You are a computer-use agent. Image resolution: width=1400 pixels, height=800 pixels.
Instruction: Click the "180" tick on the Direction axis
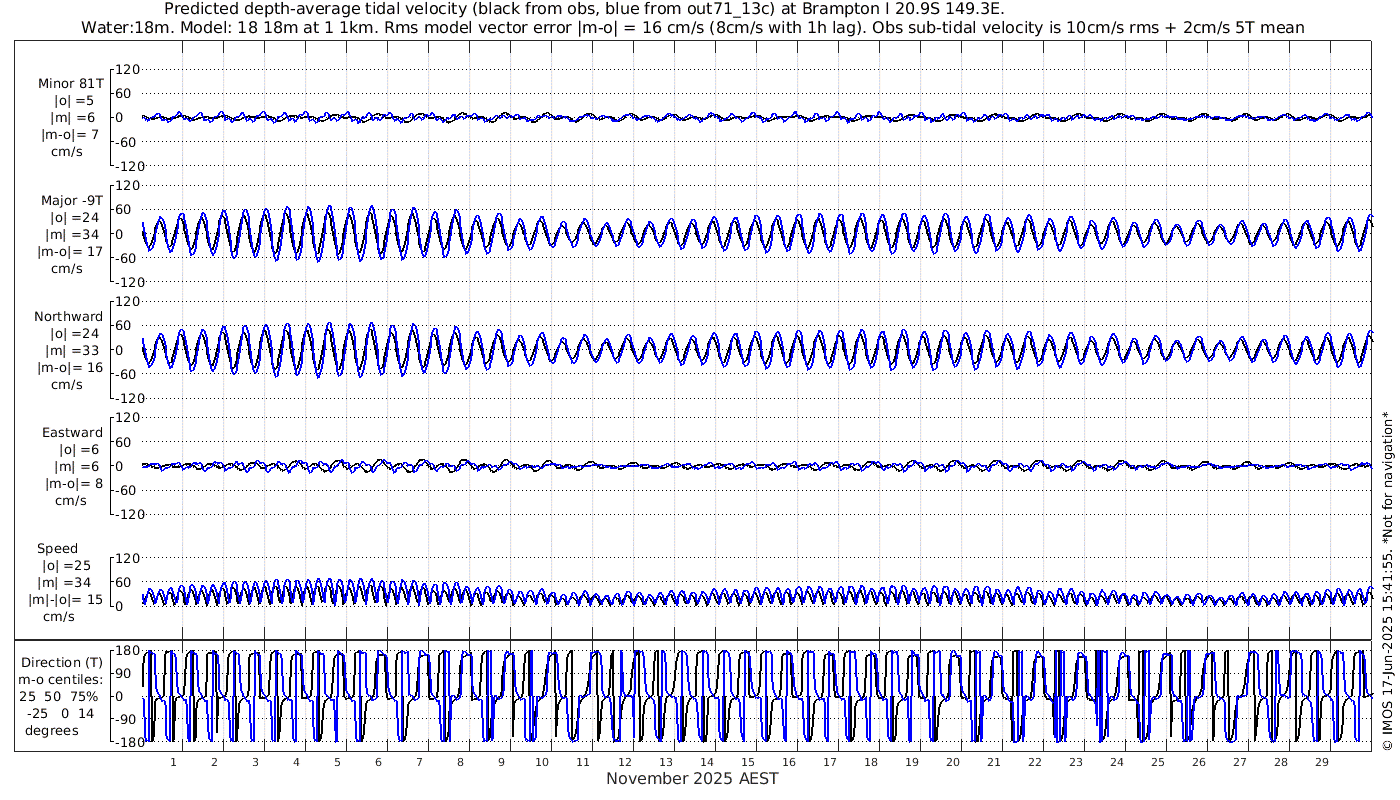(126, 651)
